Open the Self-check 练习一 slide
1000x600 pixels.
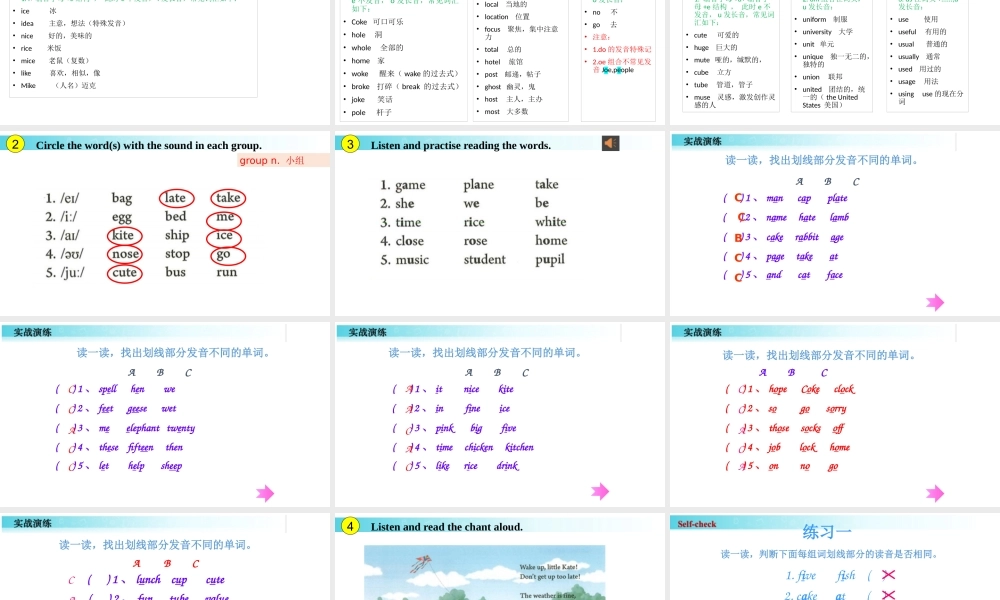[x=835, y=557]
